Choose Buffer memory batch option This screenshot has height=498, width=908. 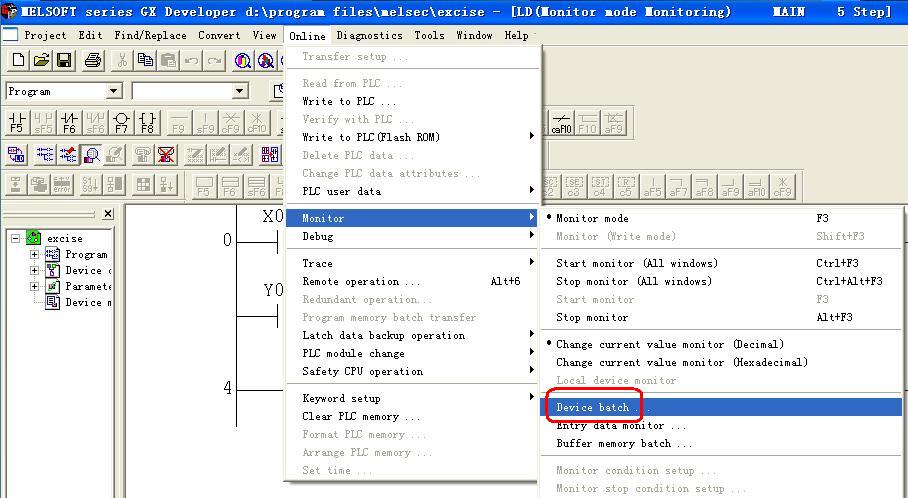coord(623,443)
